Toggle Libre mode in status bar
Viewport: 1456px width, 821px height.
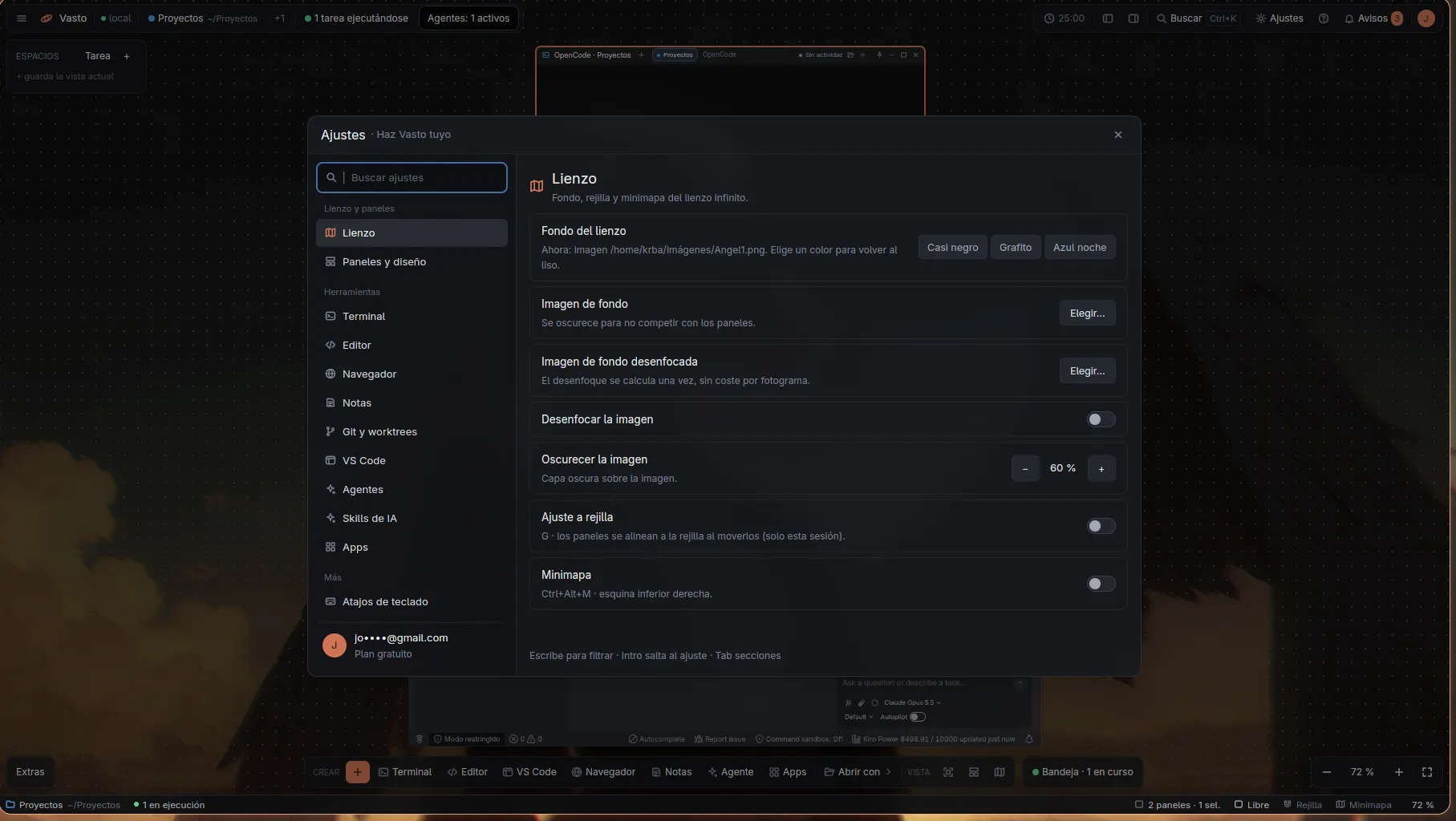pos(1251,805)
